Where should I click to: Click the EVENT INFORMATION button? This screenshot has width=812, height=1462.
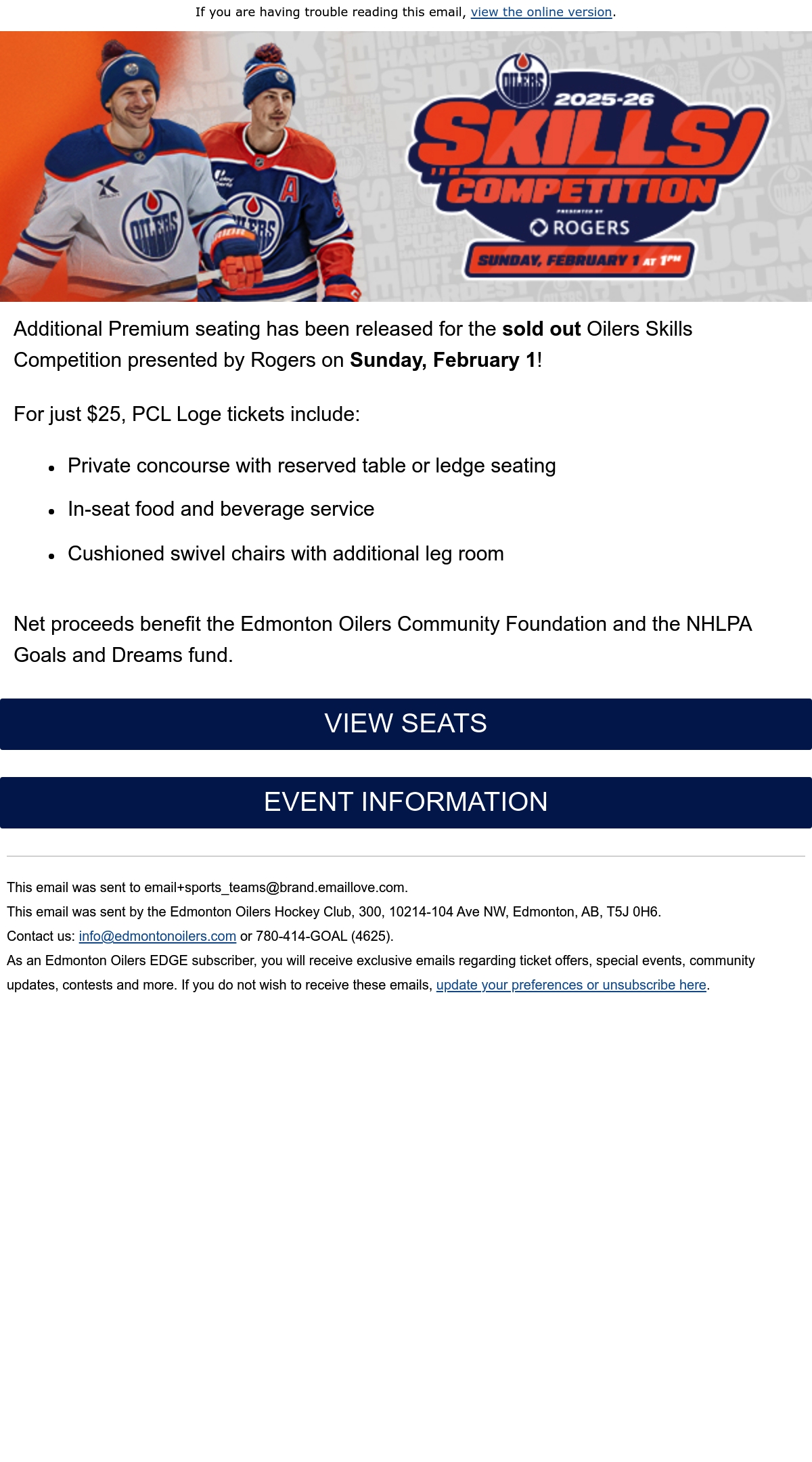(406, 802)
